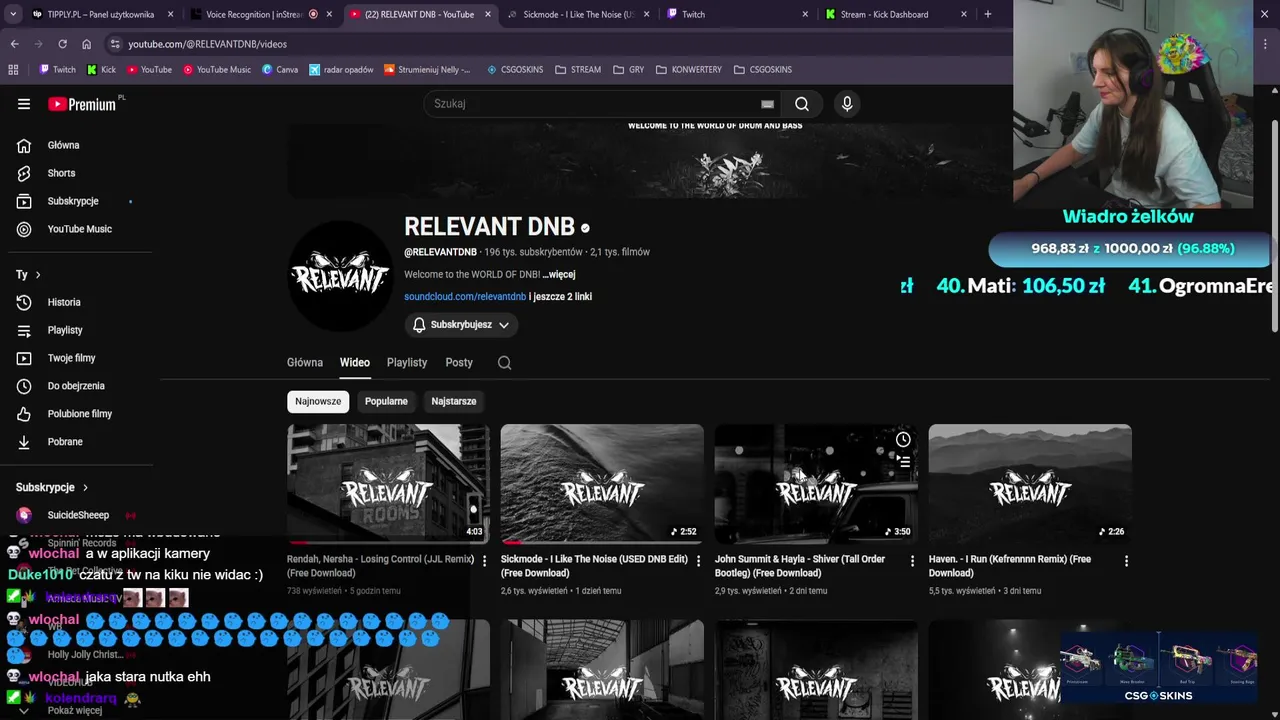The height and width of the screenshot is (720, 1280).
Task: Expand the Ty section chevron
Action: pos(38,275)
